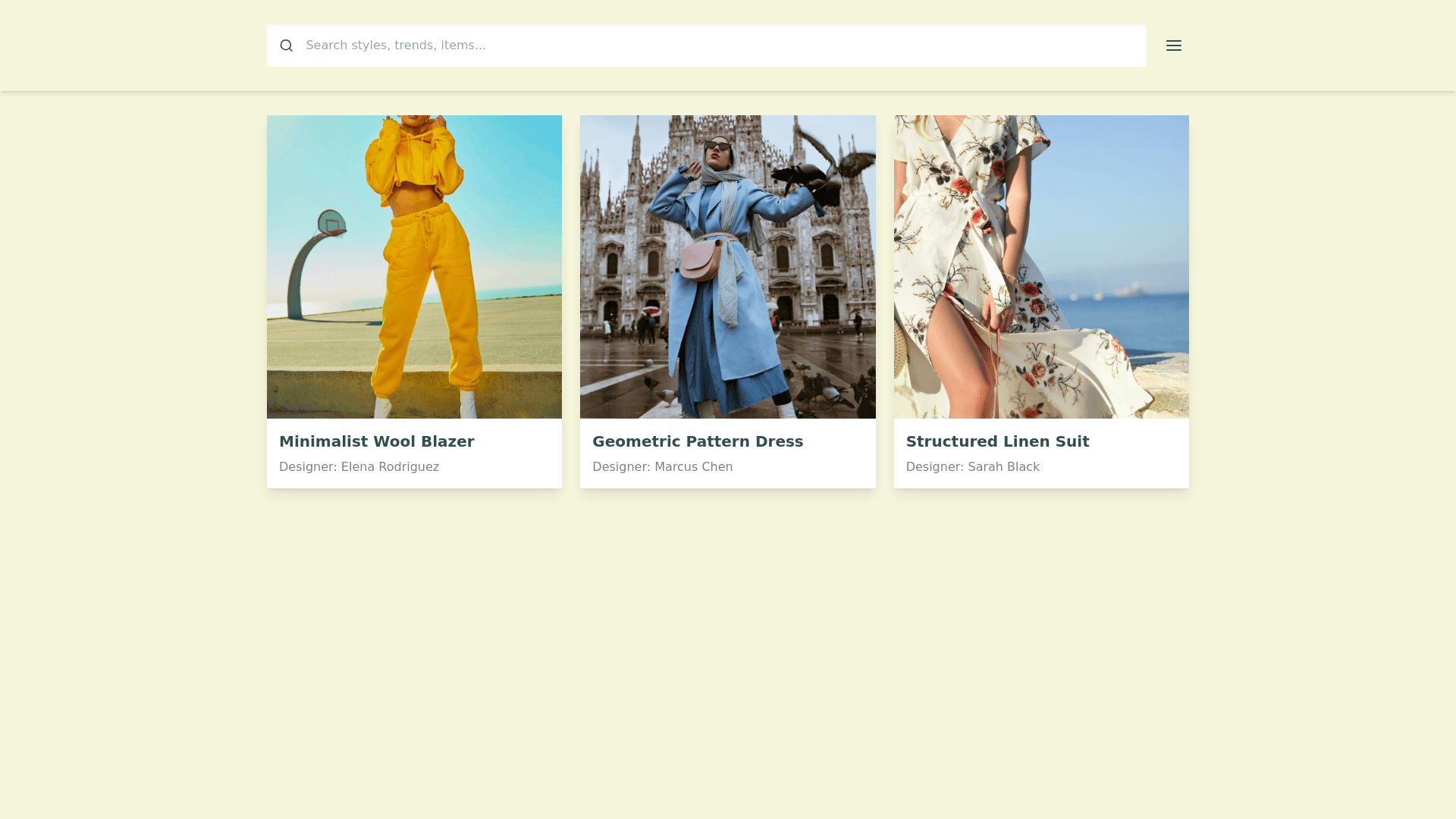
Task: Open the hamburger menu
Action: (x=1173, y=45)
